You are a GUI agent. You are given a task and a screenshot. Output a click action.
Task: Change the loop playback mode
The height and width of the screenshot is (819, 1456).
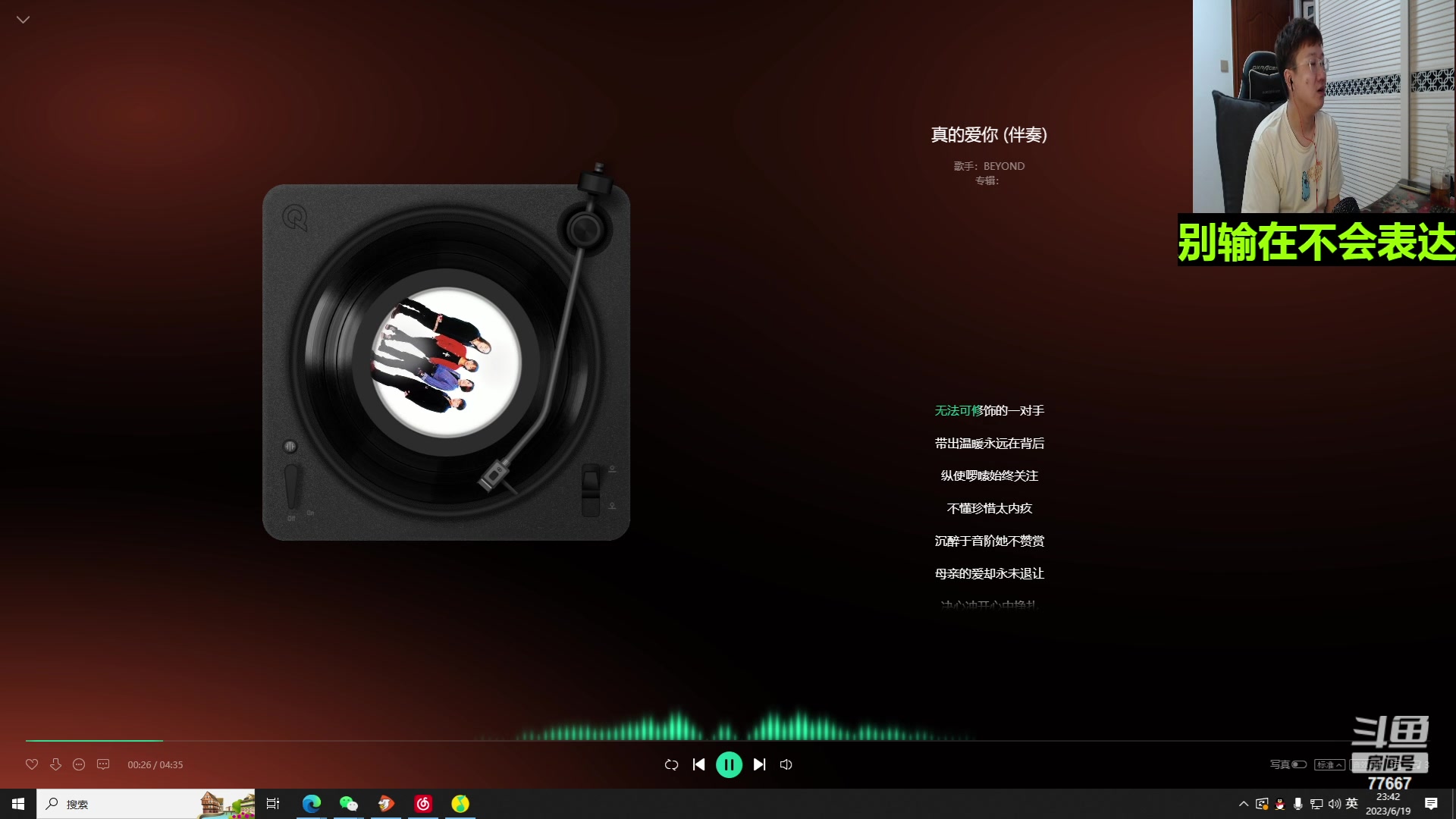click(671, 764)
